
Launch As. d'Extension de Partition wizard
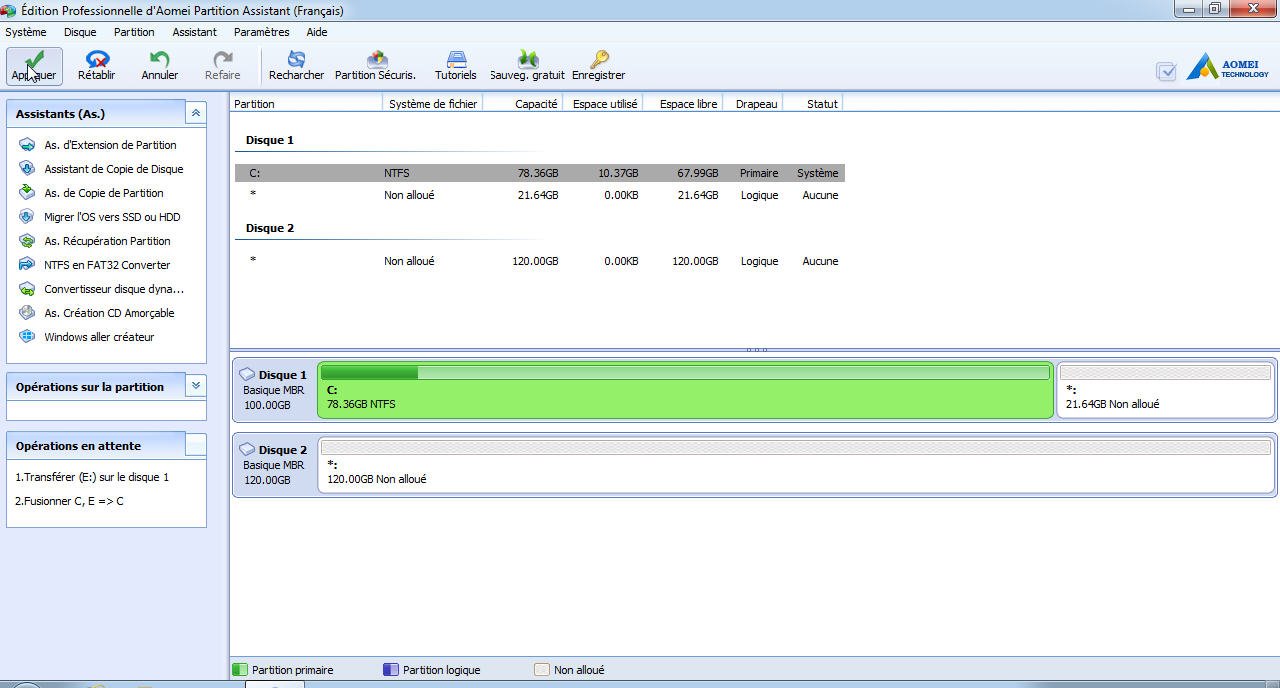click(x=110, y=145)
